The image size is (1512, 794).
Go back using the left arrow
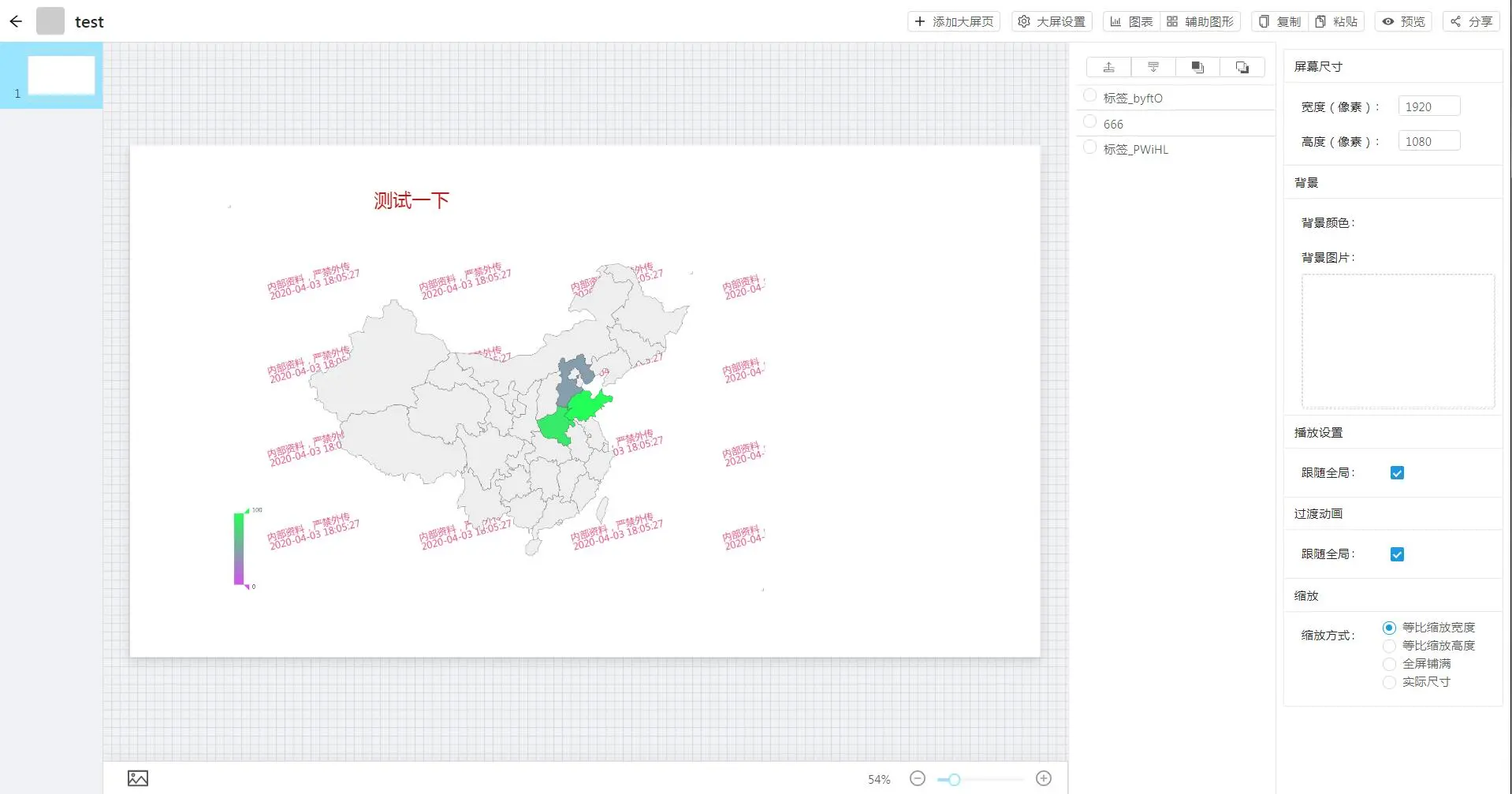pyautogui.click(x=16, y=21)
